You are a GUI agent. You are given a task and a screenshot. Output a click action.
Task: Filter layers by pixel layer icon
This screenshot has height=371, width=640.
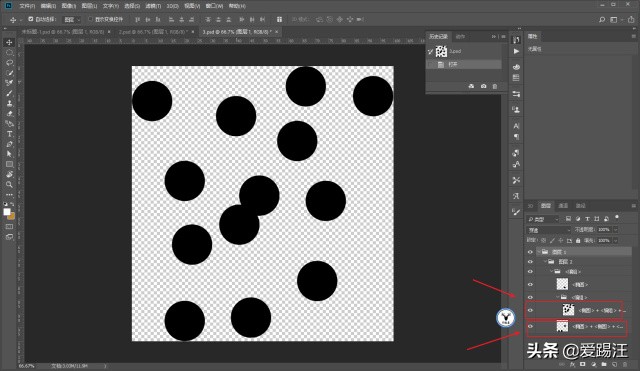(x=568, y=219)
